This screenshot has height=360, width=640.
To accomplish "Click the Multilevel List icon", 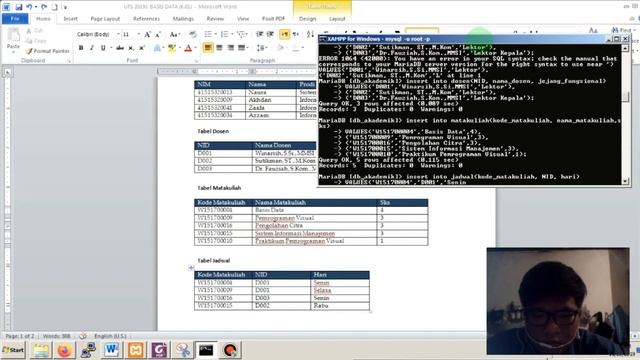I will tap(241, 34).
